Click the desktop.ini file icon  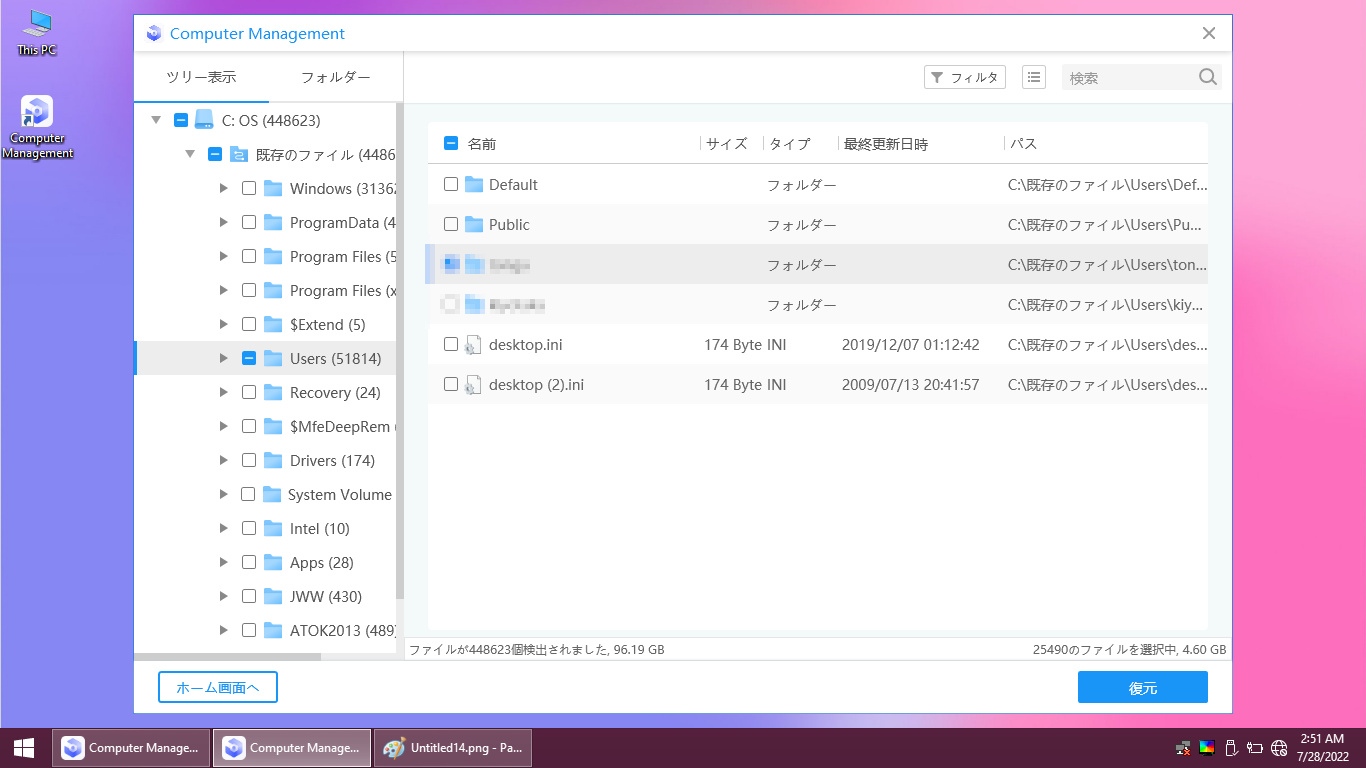(x=473, y=345)
